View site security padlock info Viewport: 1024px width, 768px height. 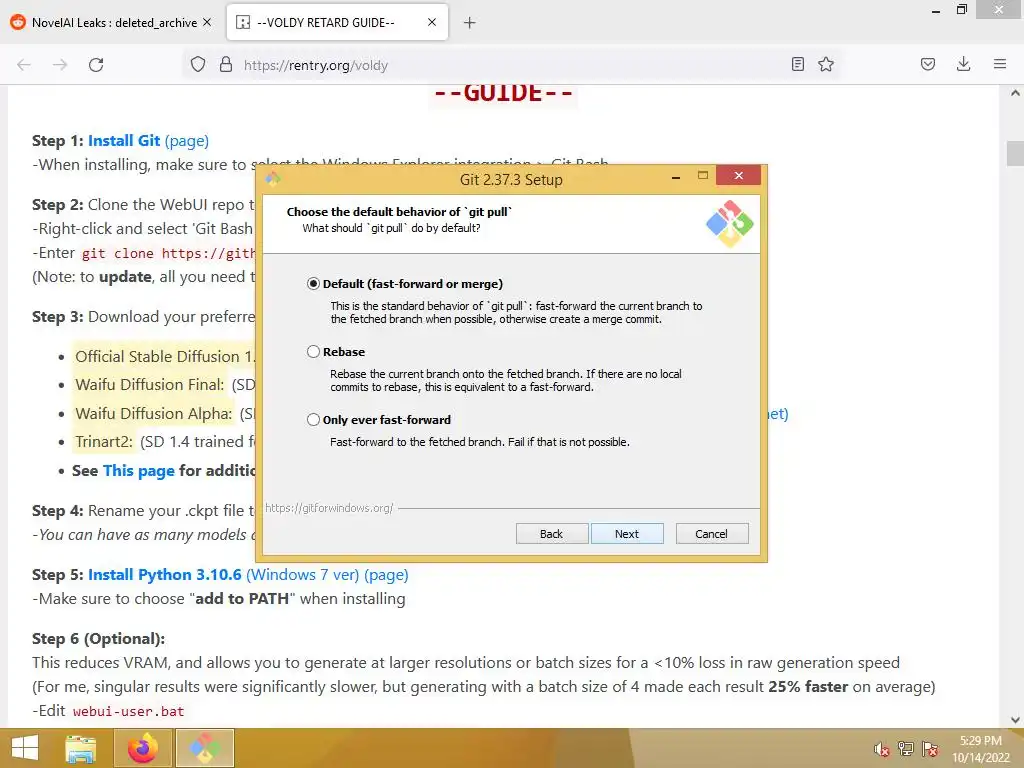[226, 65]
